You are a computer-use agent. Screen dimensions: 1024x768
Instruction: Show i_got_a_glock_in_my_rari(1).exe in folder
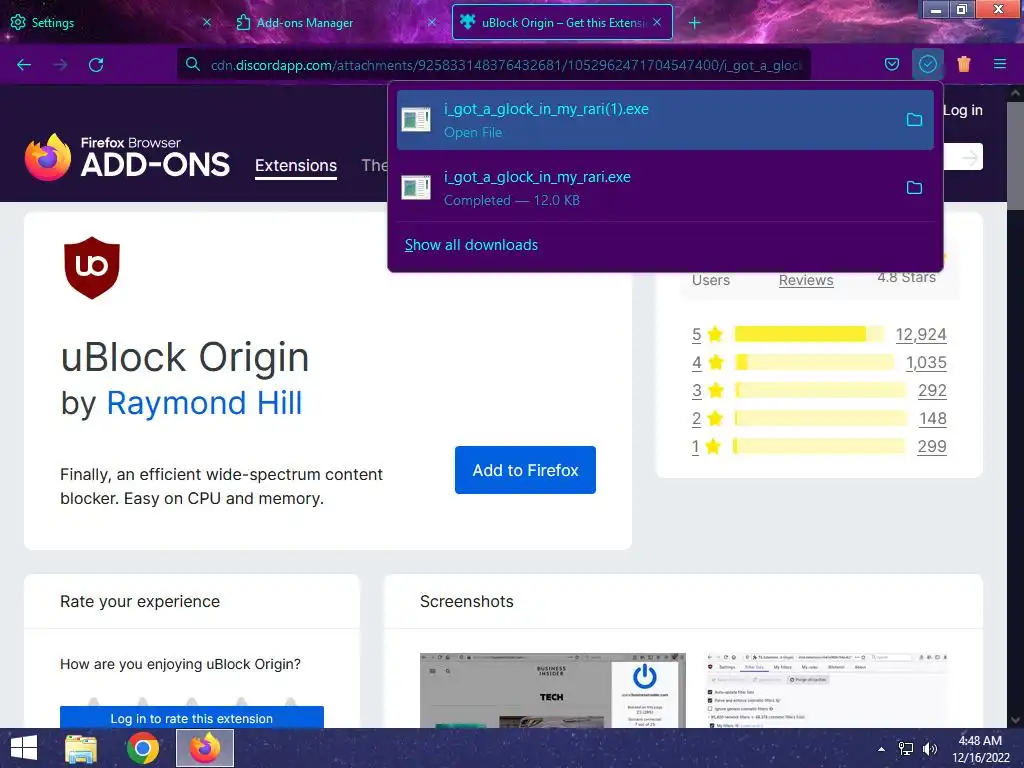point(914,120)
